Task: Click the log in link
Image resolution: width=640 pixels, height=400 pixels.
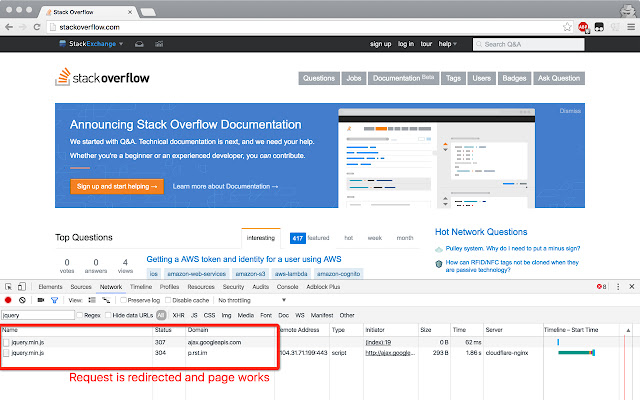Action: coord(406,44)
